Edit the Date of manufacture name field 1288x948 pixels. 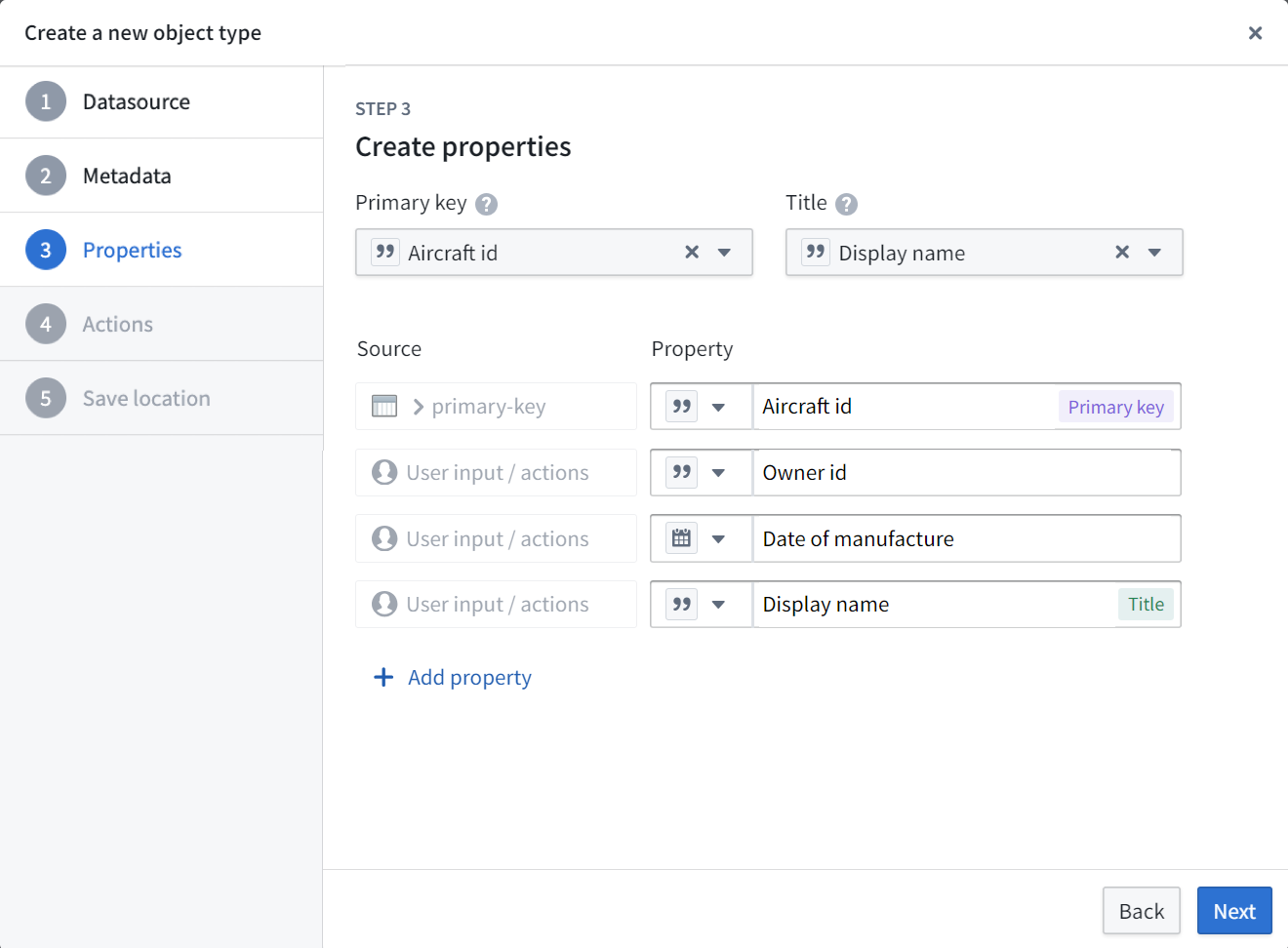(966, 538)
